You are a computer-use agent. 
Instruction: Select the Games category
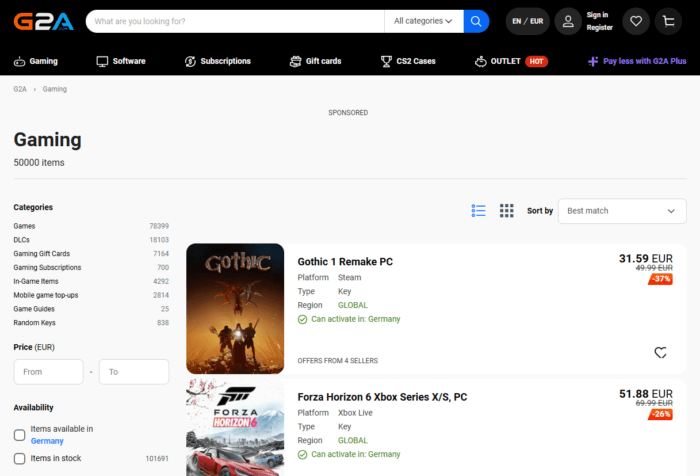24,226
